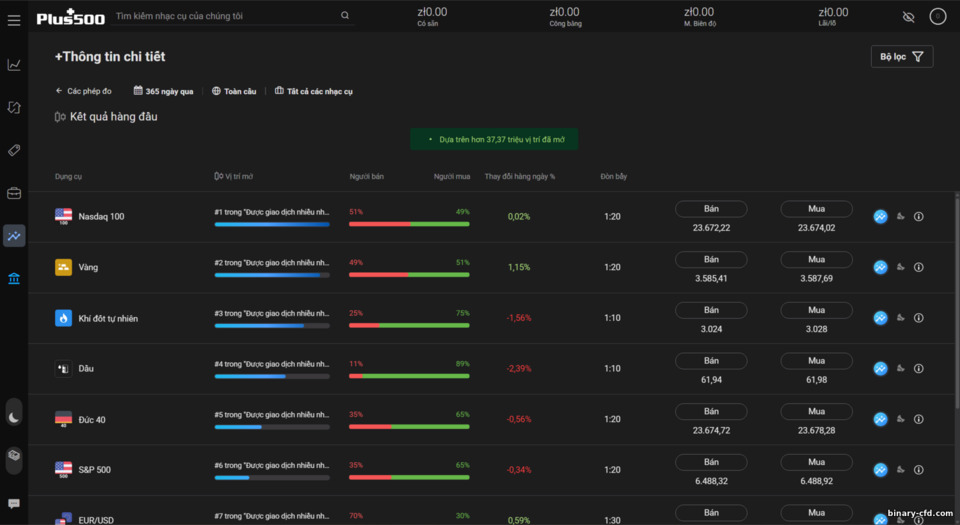The image size is (960, 525).
Task: Go back via 'Các phép đo' link
Action: pyautogui.click(x=84, y=91)
